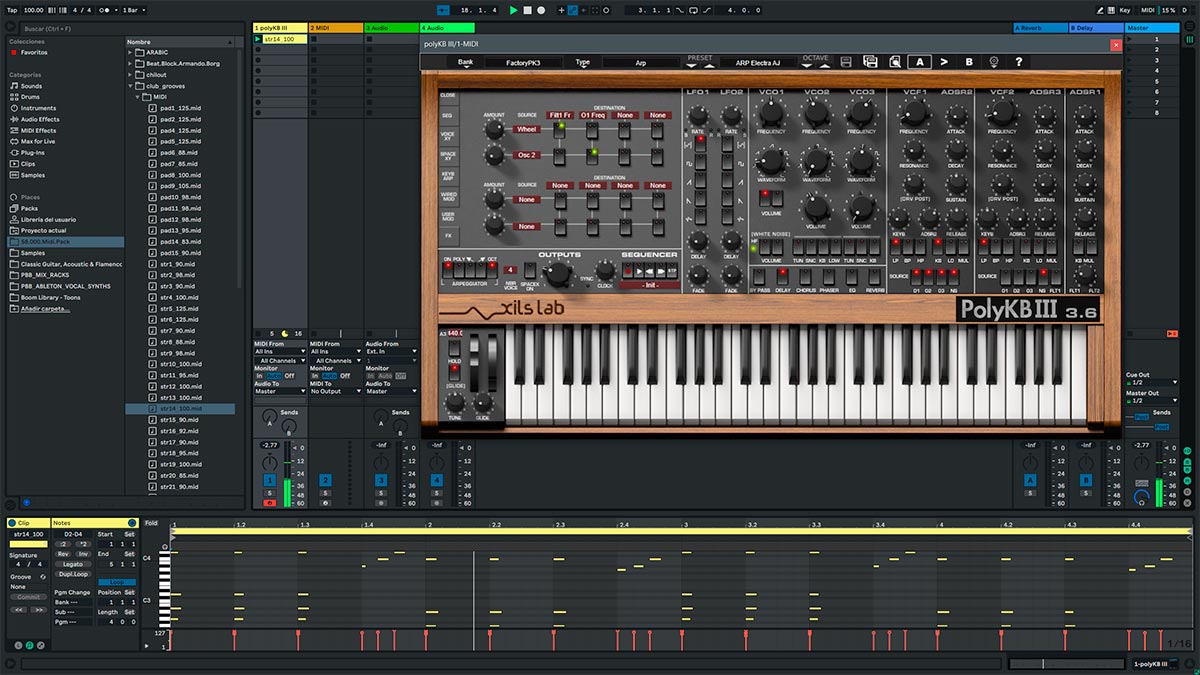Image resolution: width=1200 pixels, height=675 pixels.
Task: Collapse the MIDI subfolder
Action: (138, 97)
